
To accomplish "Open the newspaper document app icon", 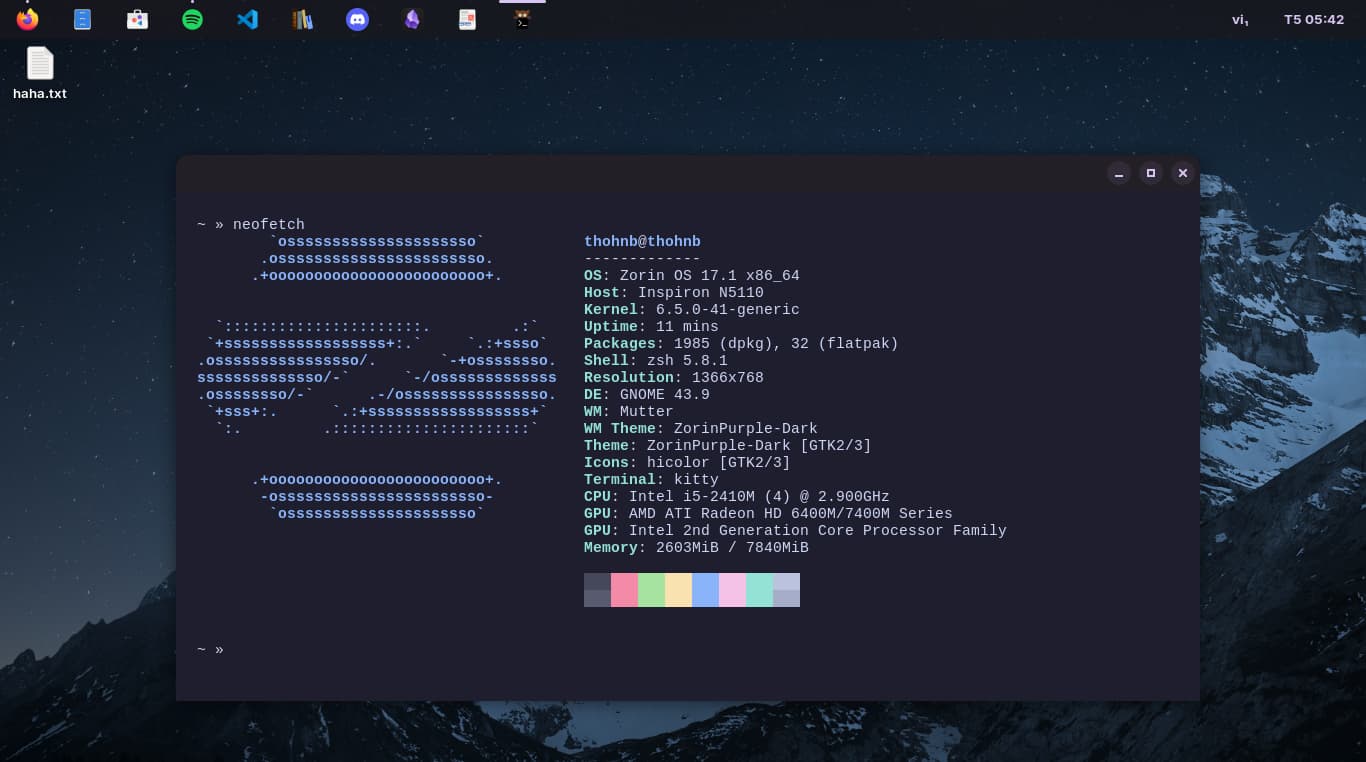I will tap(467, 19).
